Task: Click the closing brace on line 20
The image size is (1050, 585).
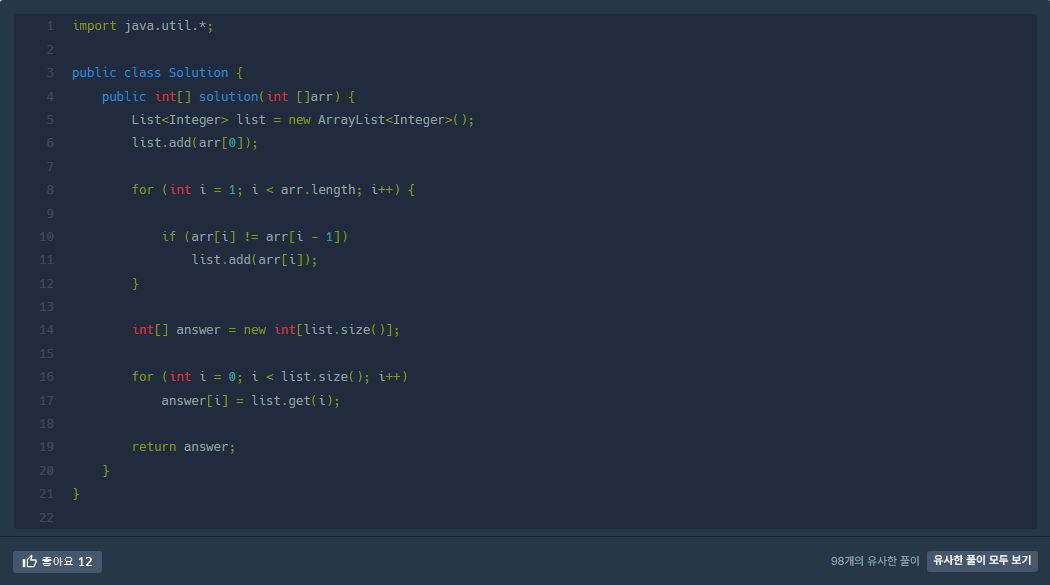Action: click(x=106, y=471)
